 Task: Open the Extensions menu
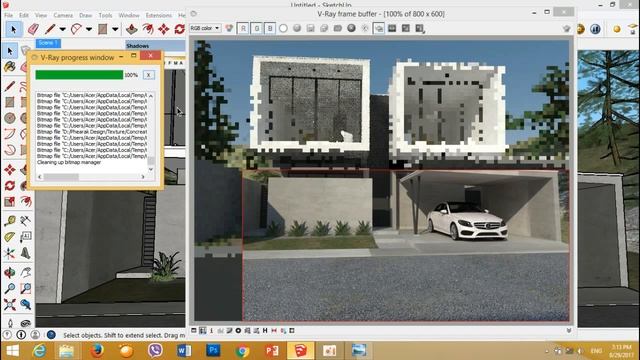158,15
